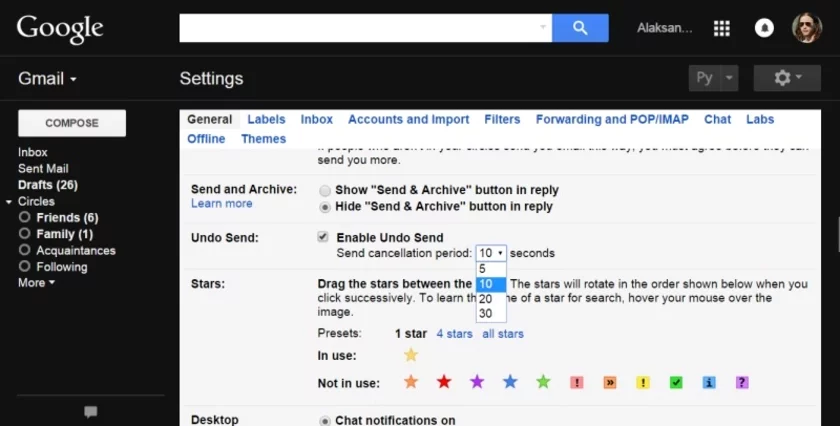Expand the Gmail dropdown menu
Screen dimensions: 840x426
click(47, 79)
